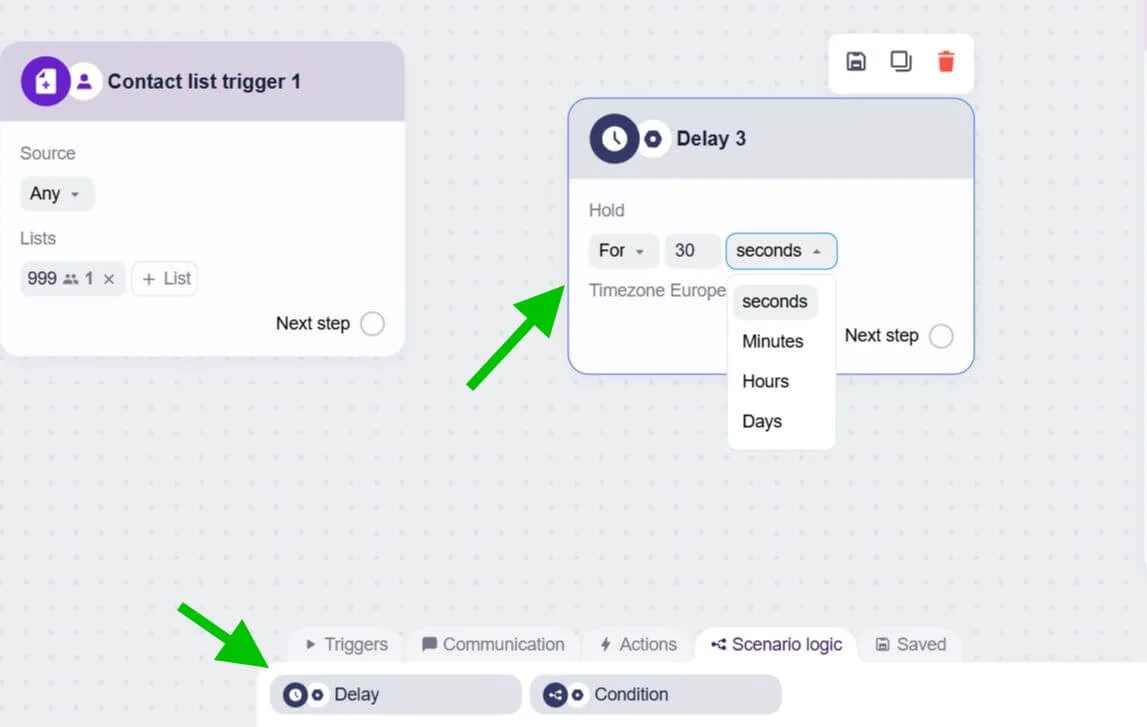This screenshot has height=727, width=1147.
Task: Click the Contact list trigger 1 title
Action: [x=204, y=81]
